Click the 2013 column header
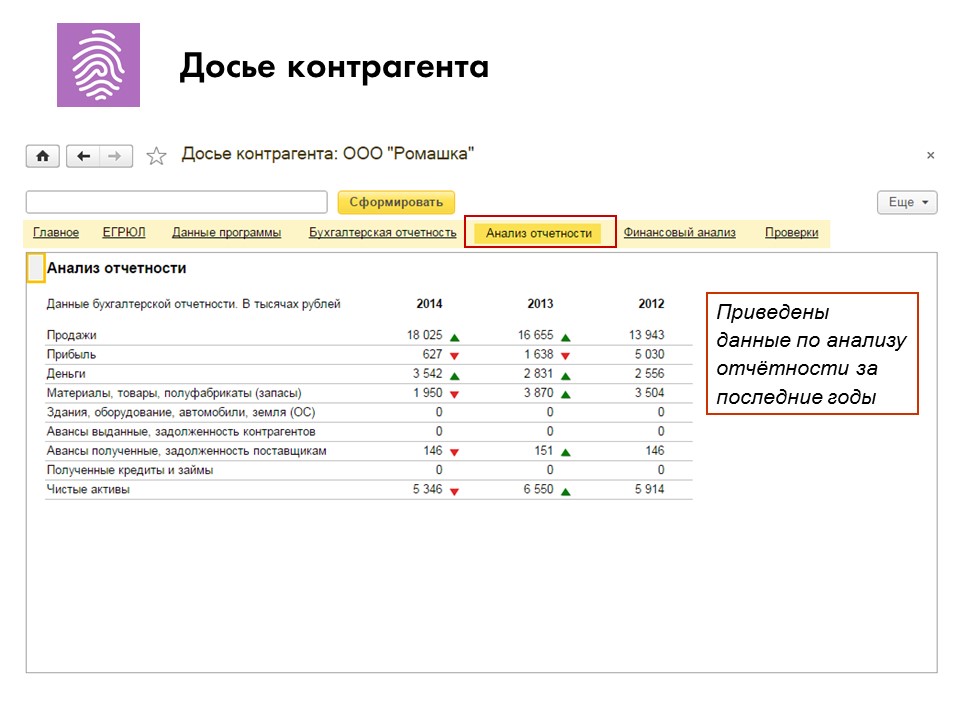Image resolution: width=960 pixels, height=720 pixels. 540,304
